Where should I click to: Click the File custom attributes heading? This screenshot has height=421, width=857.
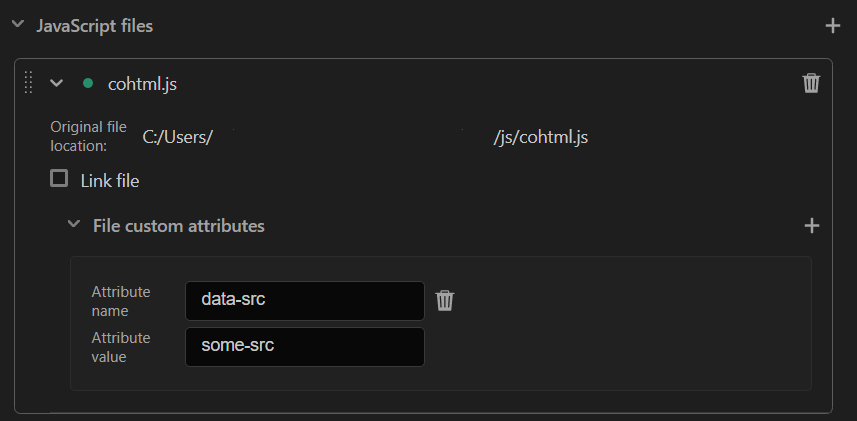coord(179,226)
